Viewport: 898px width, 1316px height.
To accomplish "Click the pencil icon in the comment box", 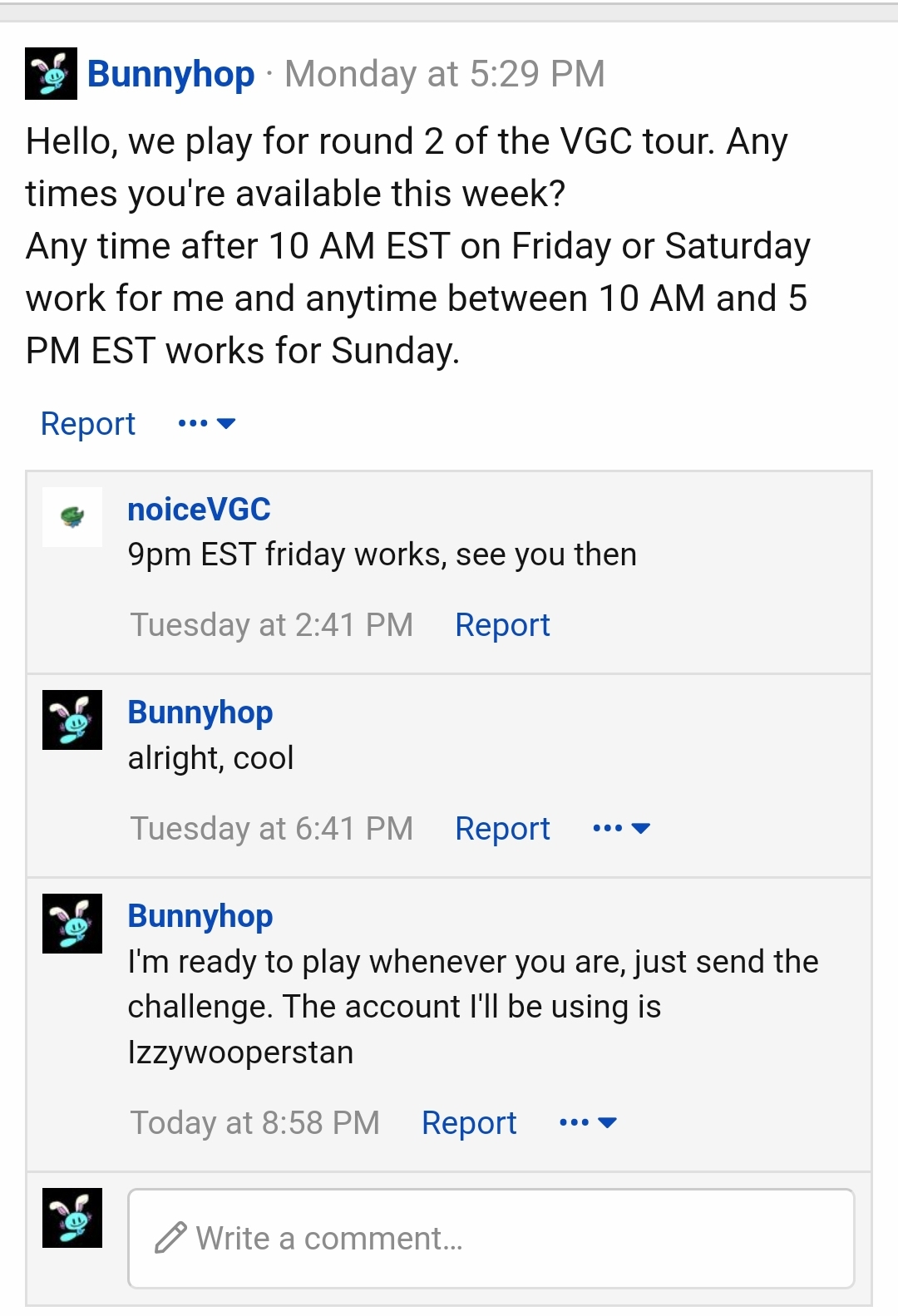I will (170, 1238).
